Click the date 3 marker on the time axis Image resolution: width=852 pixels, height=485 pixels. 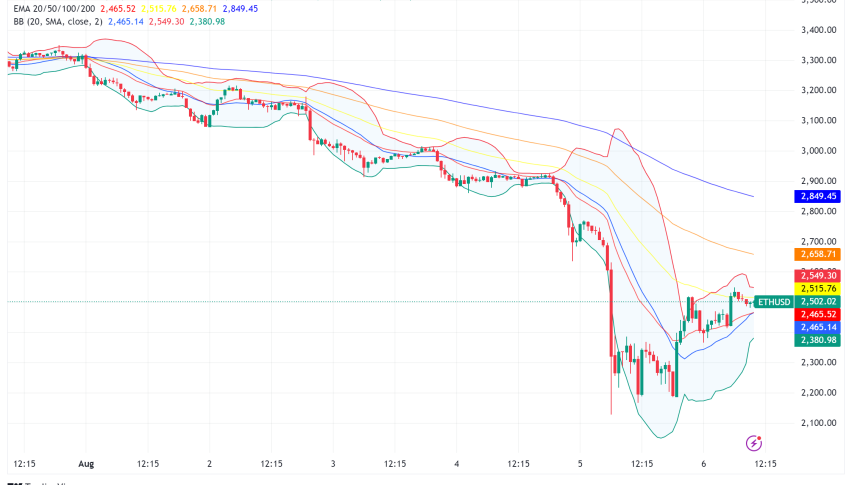333,464
